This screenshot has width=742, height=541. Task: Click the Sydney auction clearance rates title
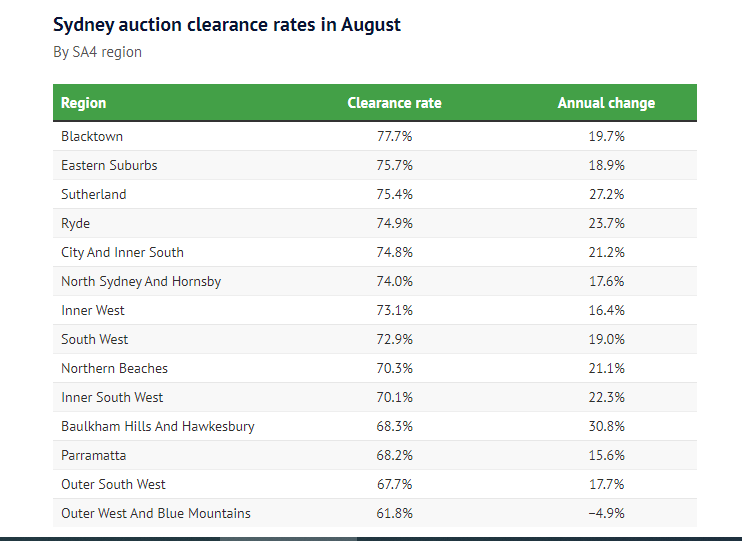tap(227, 25)
